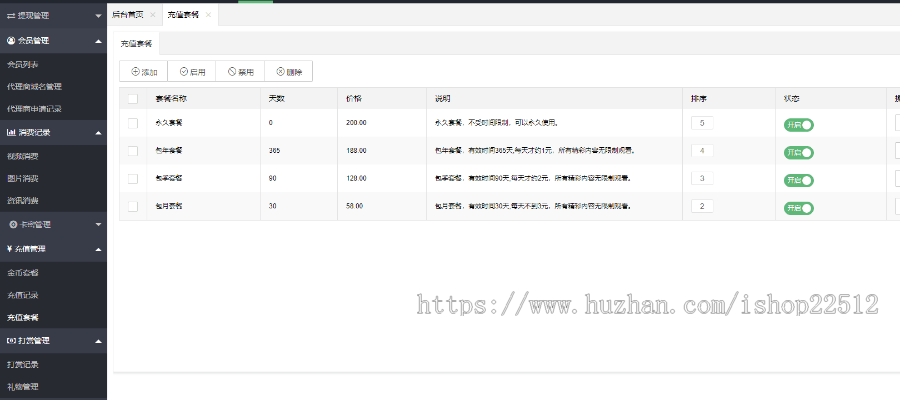Viewport: 900px width, 400px height.
Task: Collapse the 充值管理 section arrow
Action: tap(98, 249)
